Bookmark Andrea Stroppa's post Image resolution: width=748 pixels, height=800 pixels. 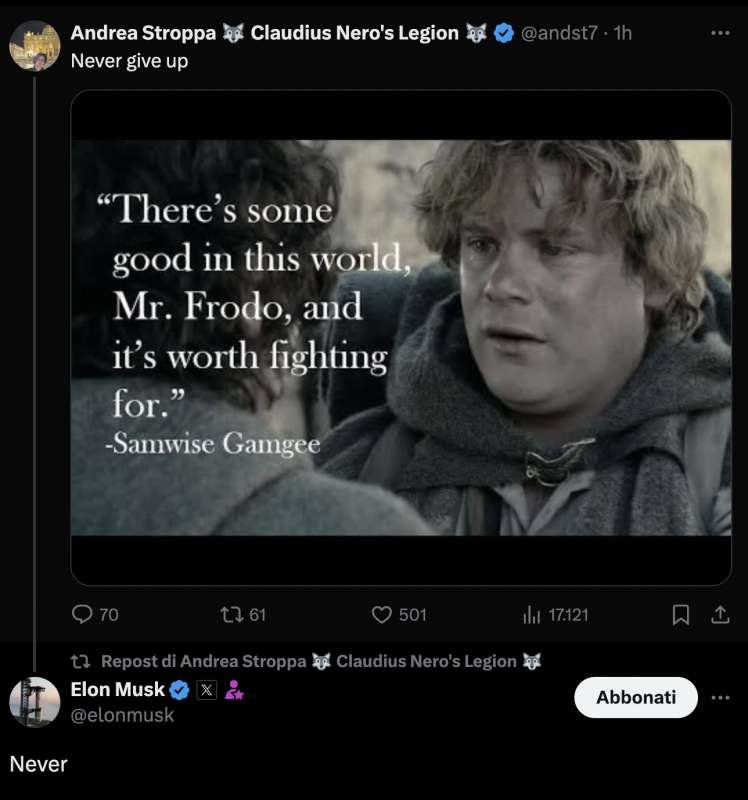[681, 615]
